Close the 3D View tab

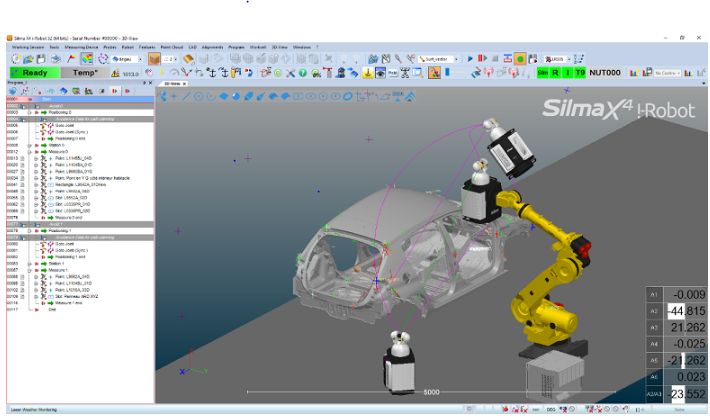[184, 84]
